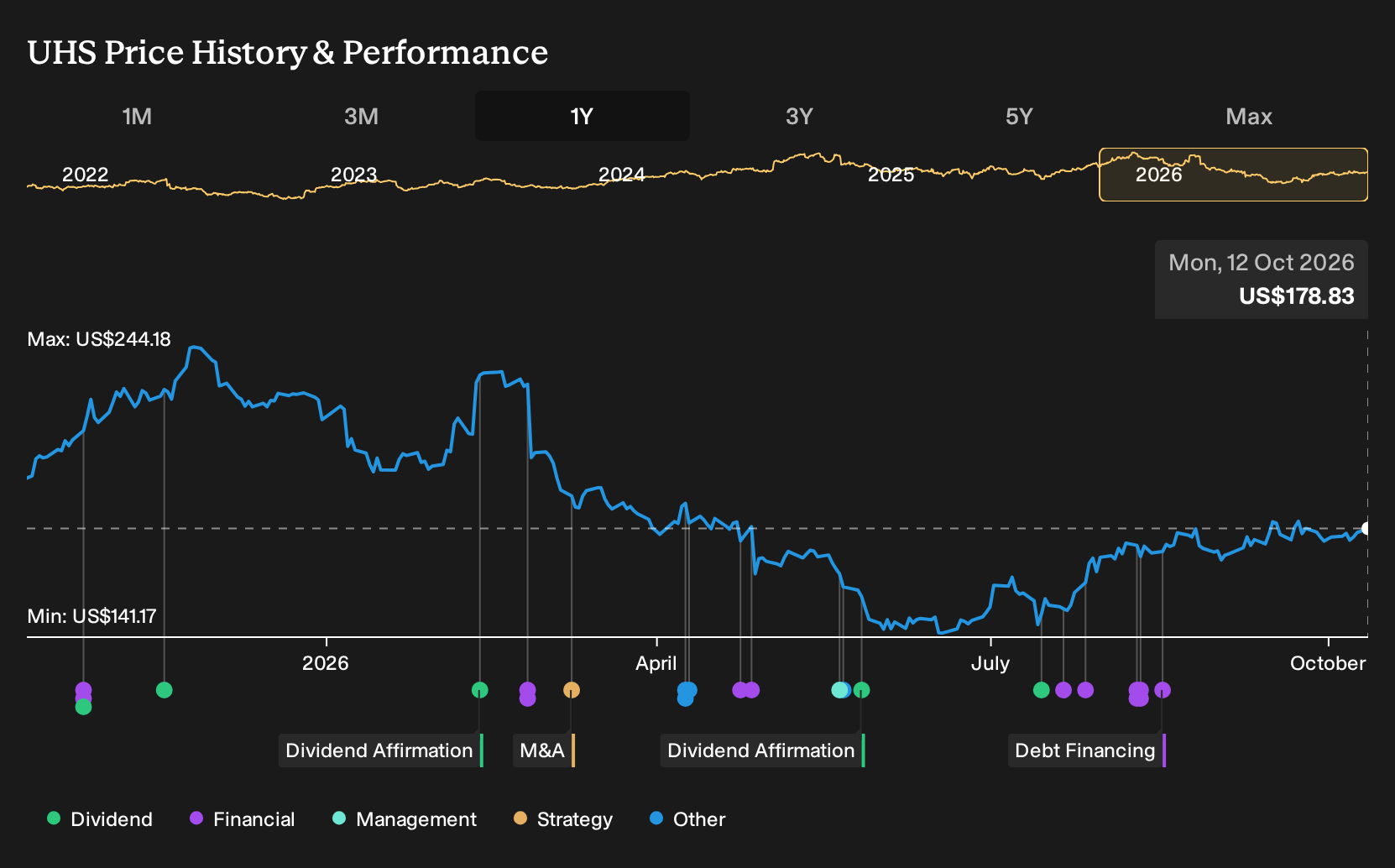Click the highlighted 2026 range selector window
This screenshot has width=1395, height=868.
pos(1233,175)
